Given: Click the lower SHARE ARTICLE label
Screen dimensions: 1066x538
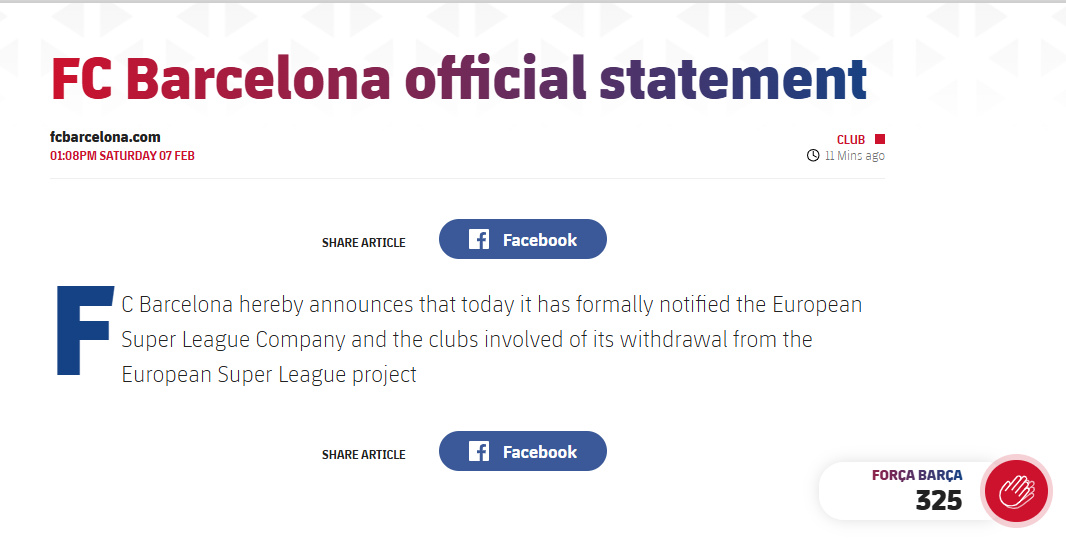Looking at the screenshot, I should click(x=364, y=455).
